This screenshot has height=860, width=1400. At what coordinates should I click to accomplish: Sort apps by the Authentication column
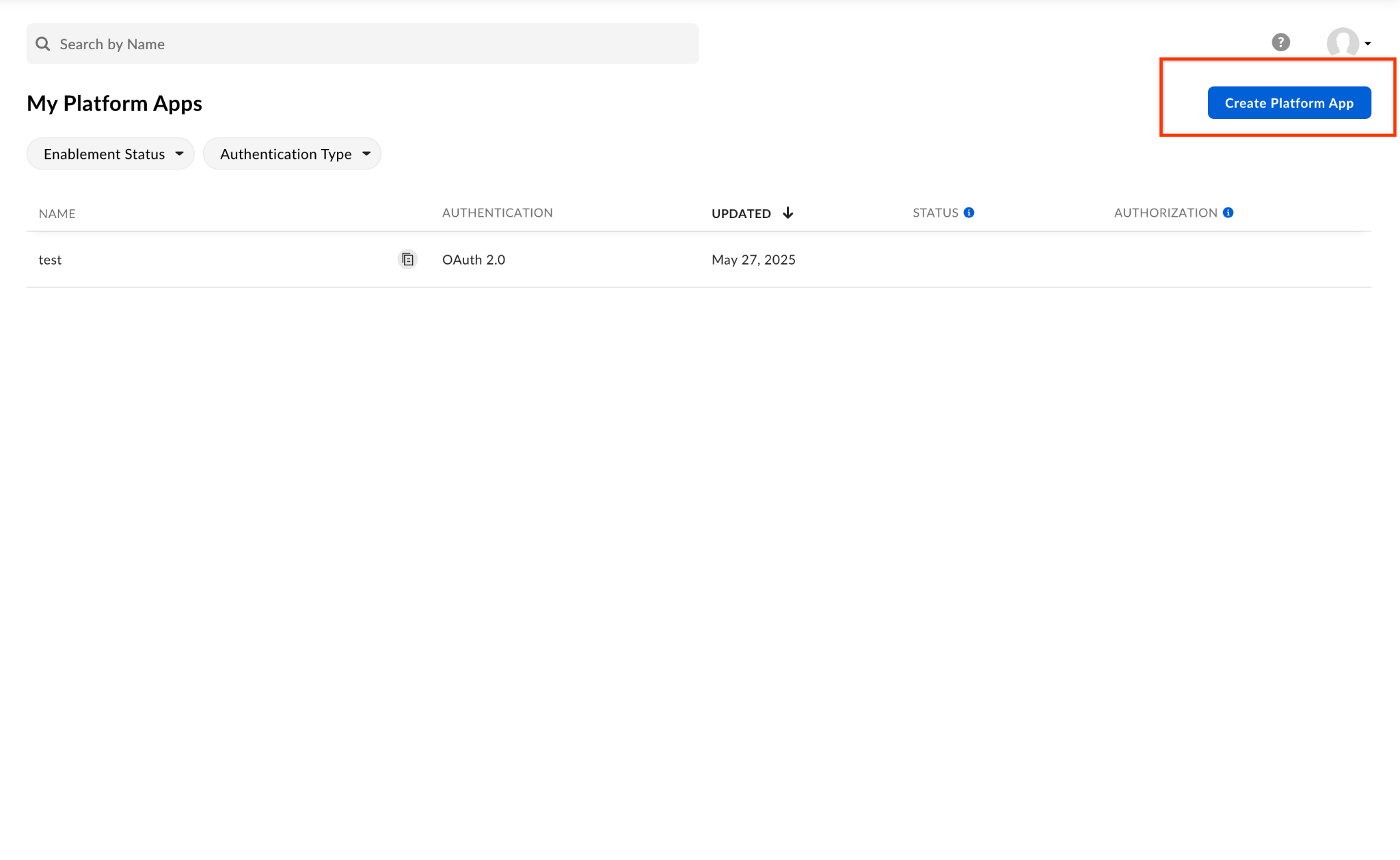[497, 213]
